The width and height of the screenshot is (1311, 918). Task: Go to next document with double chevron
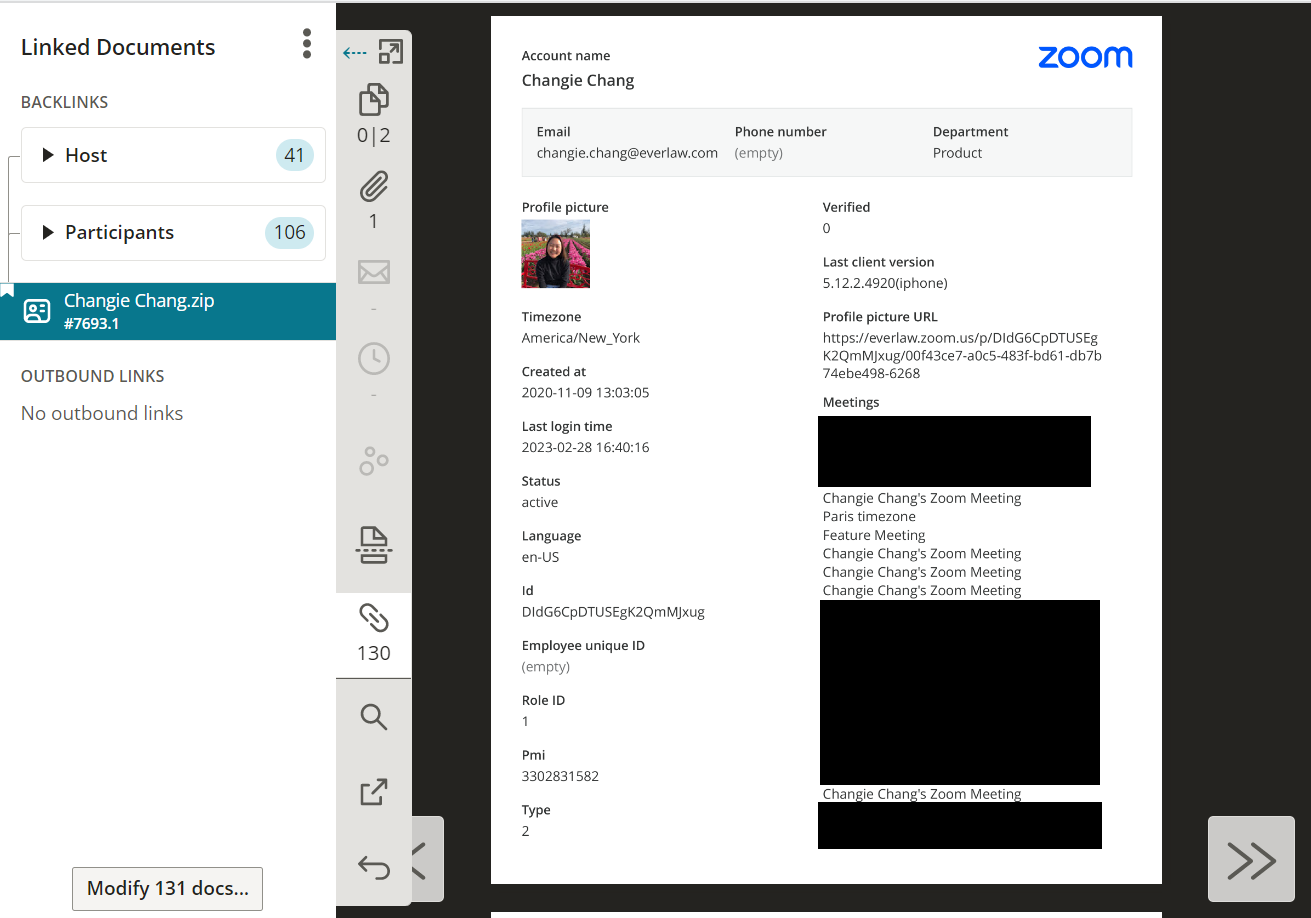(1251, 859)
